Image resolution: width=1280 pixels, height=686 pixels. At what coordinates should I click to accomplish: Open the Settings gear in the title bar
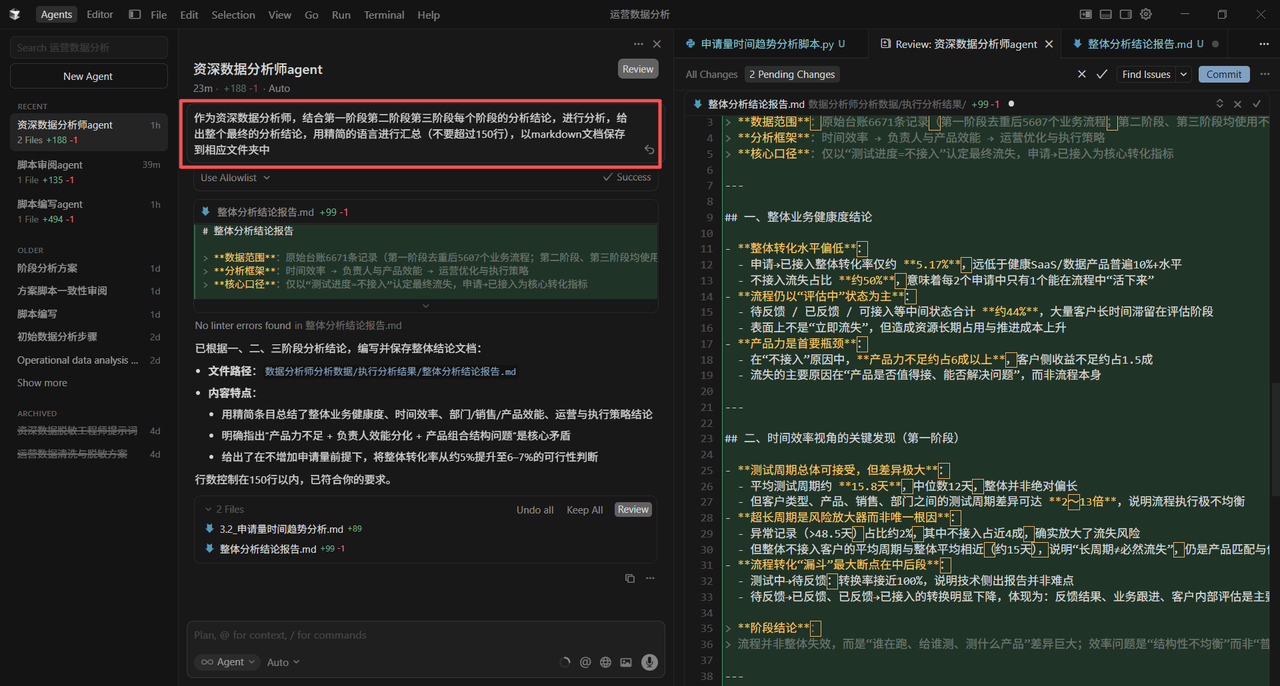click(x=1146, y=14)
